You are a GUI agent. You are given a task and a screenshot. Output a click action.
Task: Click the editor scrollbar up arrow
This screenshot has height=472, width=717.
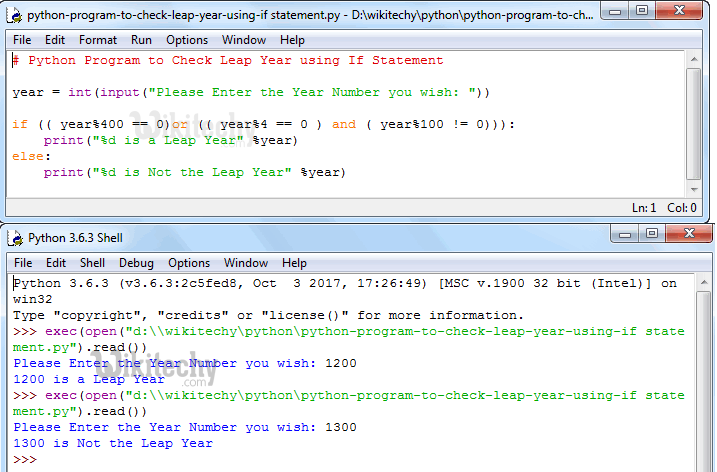point(696,60)
